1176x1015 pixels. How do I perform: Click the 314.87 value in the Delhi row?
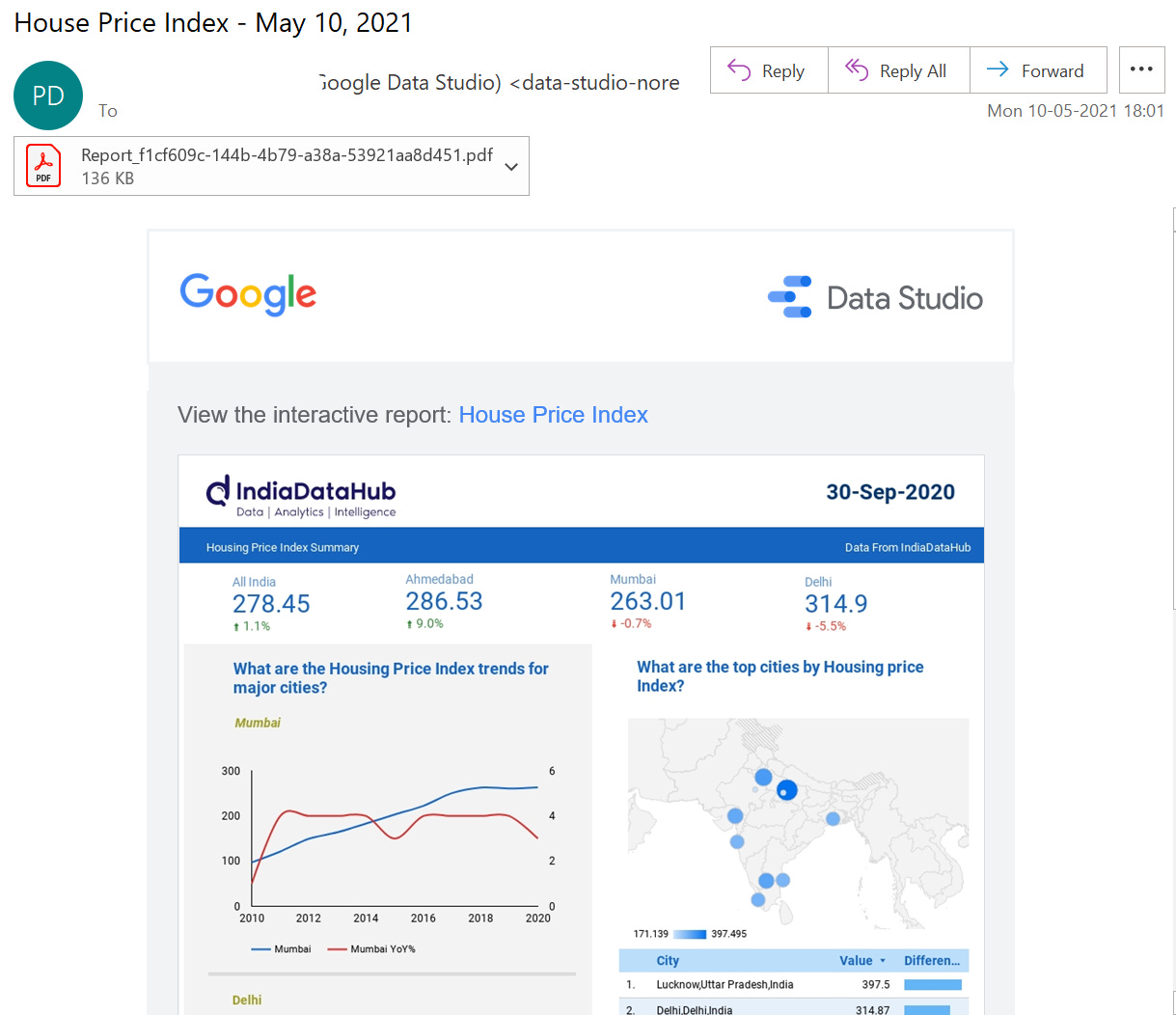pos(872,1009)
